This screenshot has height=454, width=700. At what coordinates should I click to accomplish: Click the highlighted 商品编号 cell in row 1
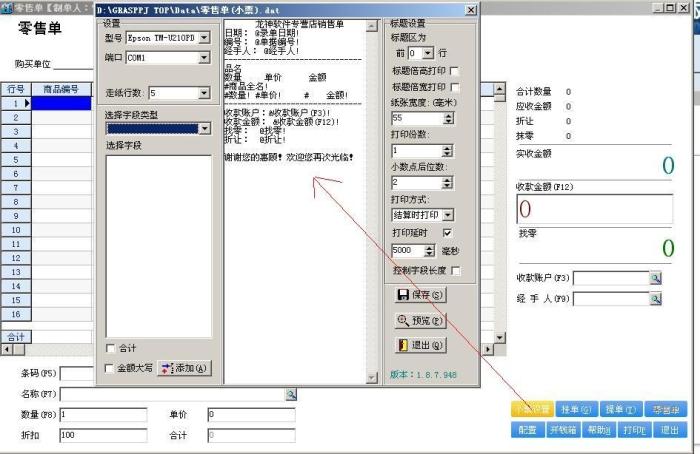point(62,104)
